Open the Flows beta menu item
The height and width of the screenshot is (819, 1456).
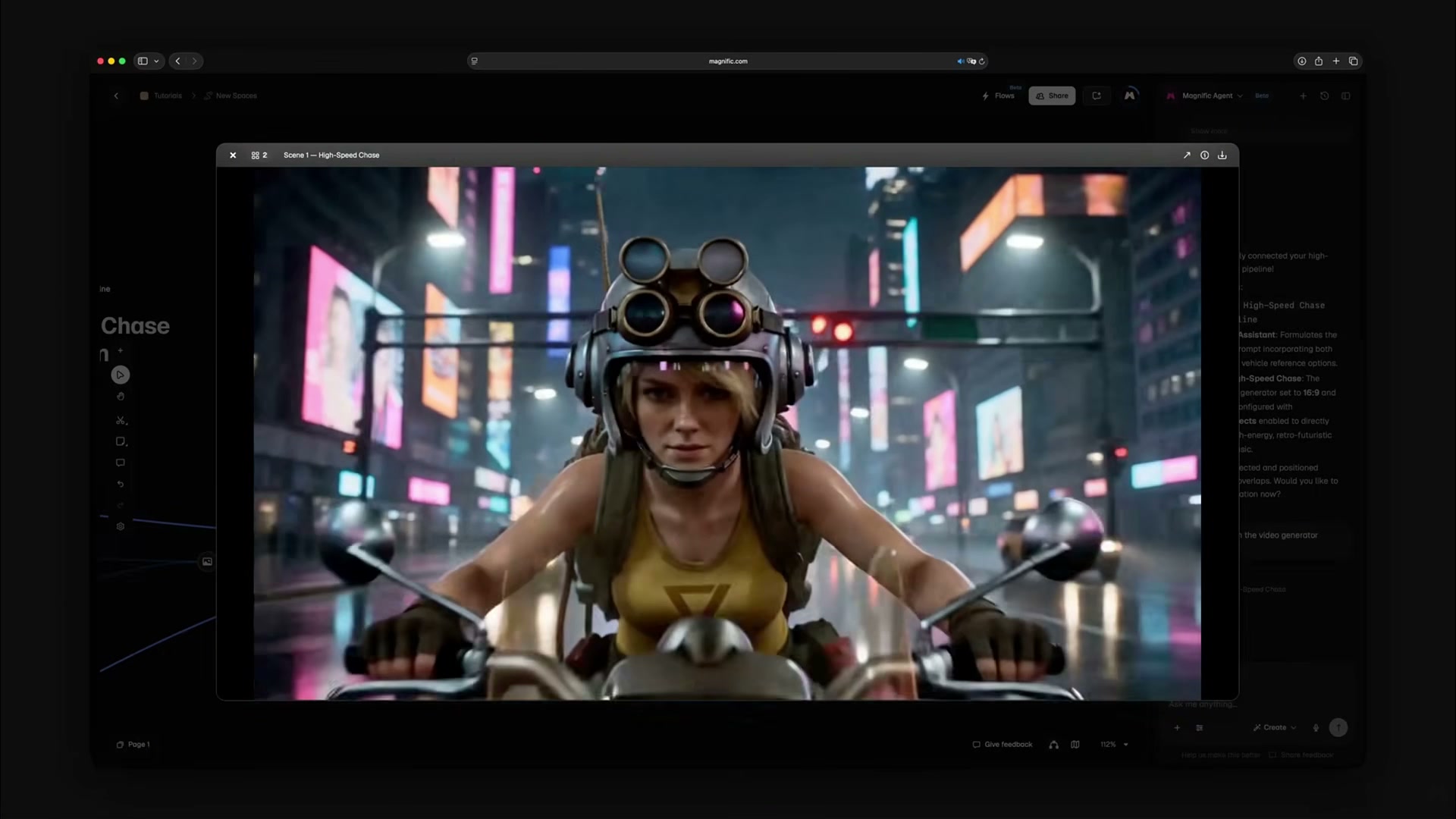pos(998,96)
